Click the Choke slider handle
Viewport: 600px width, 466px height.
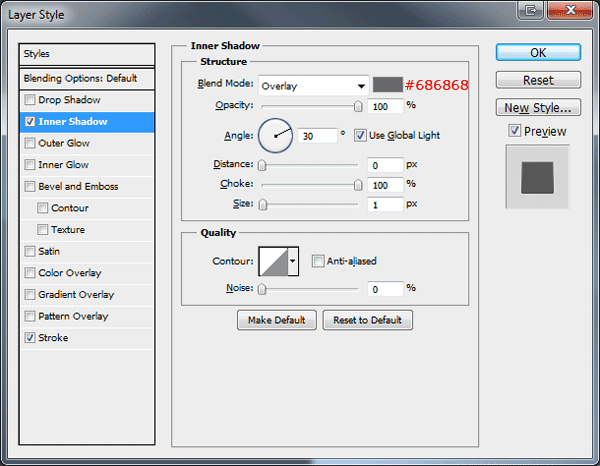tap(358, 185)
